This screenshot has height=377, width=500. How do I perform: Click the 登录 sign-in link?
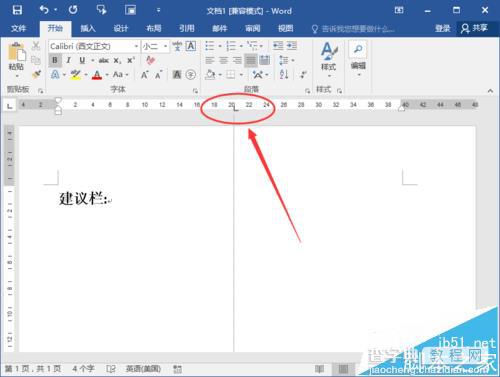click(x=443, y=28)
